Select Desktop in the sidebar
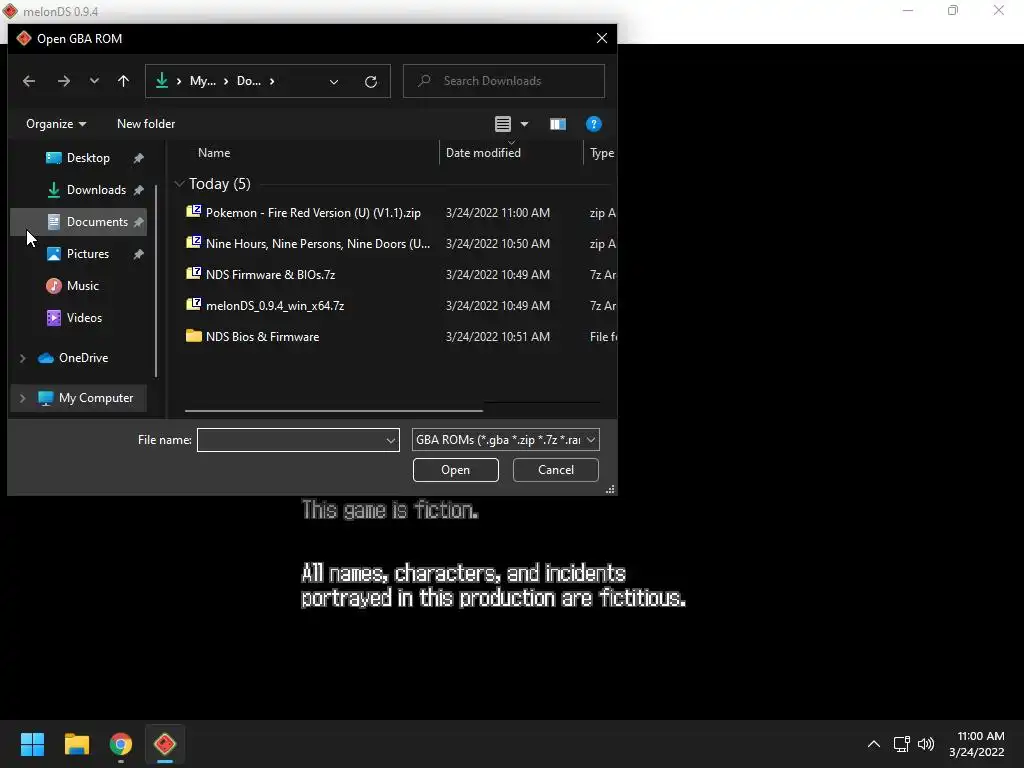Image resolution: width=1024 pixels, height=768 pixels. click(78, 158)
